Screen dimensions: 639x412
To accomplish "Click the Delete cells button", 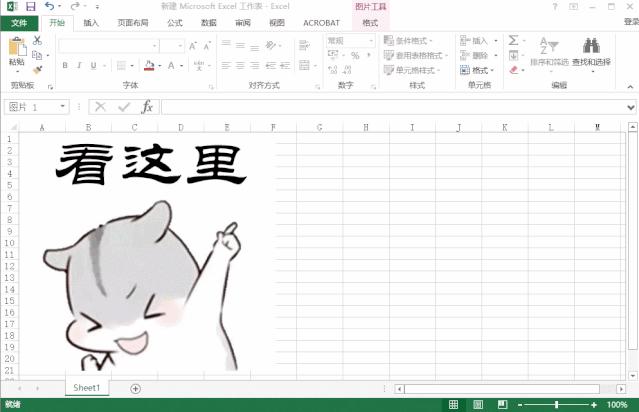I will tap(474, 55).
